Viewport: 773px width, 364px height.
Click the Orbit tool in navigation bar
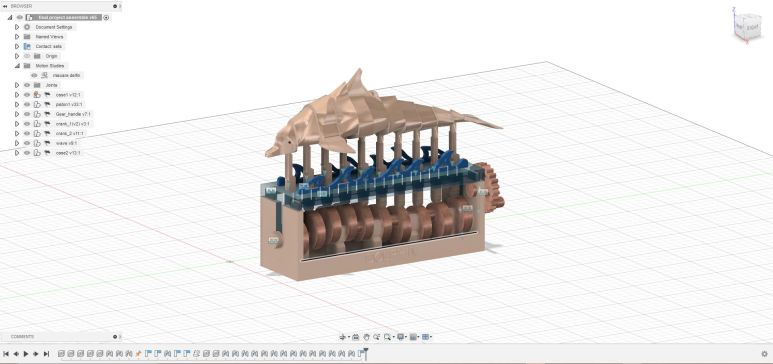(x=343, y=337)
